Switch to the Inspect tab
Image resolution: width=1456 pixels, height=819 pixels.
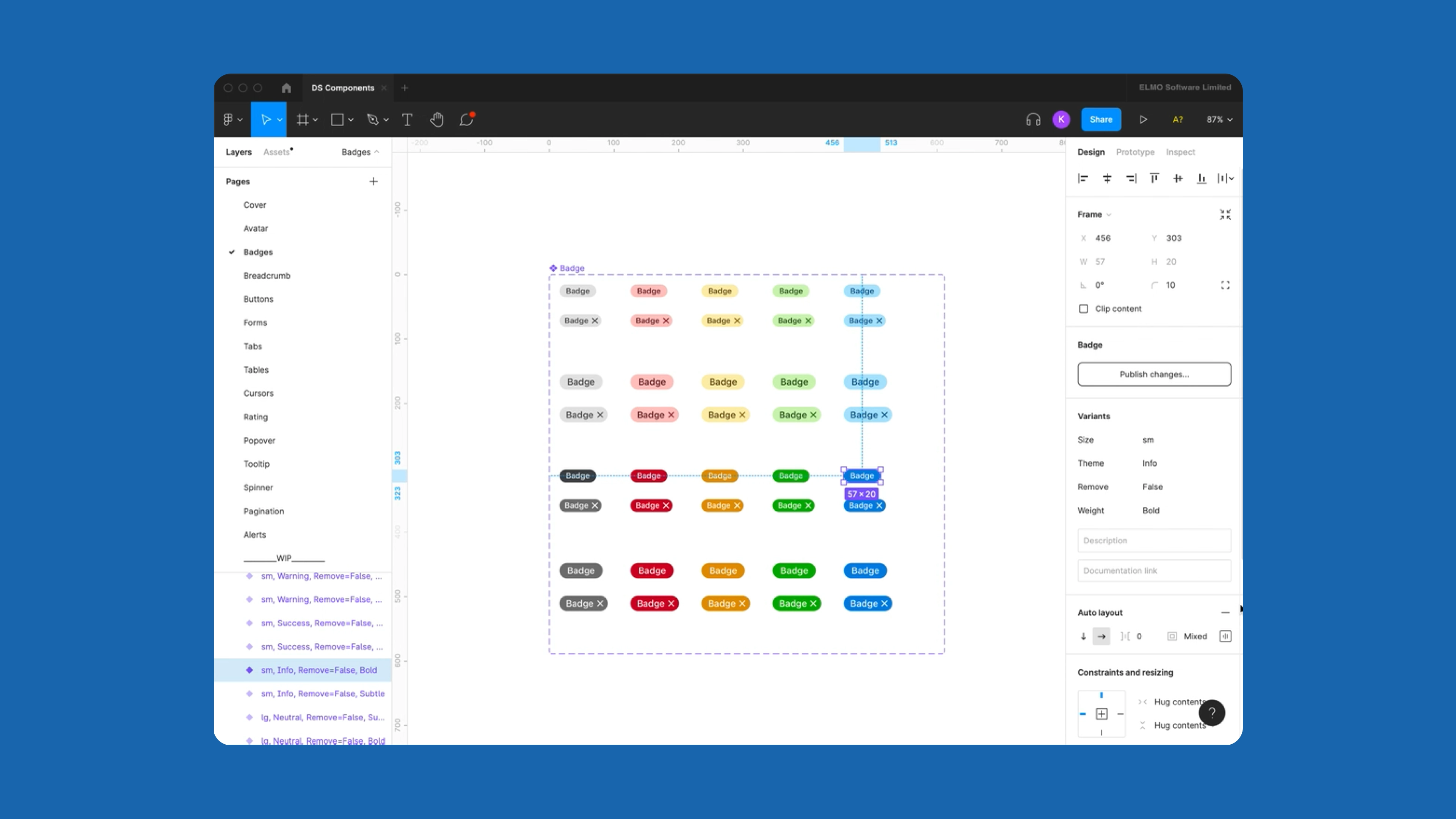pyautogui.click(x=1180, y=152)
